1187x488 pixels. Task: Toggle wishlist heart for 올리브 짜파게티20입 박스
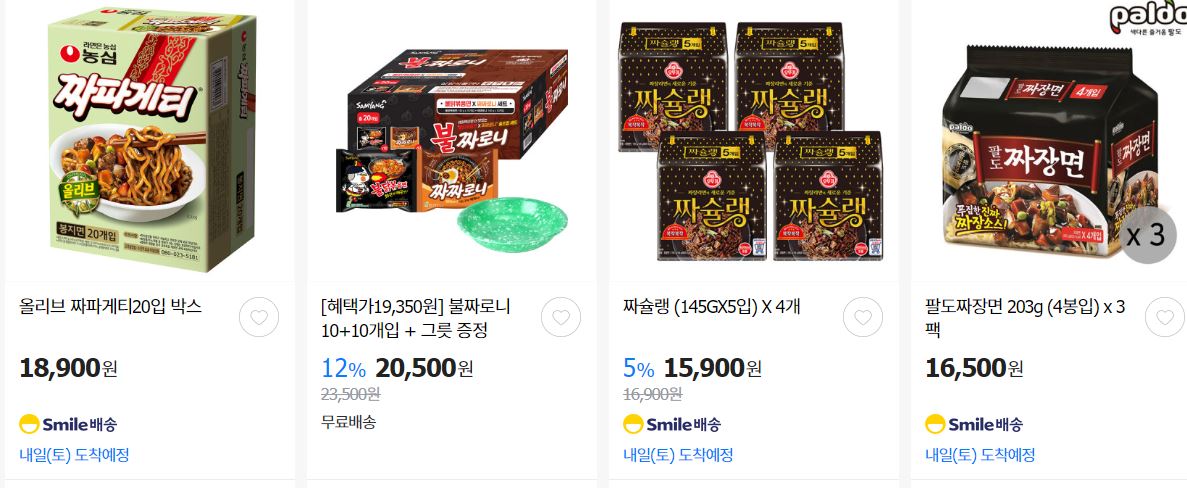click(x=259, y=317)
